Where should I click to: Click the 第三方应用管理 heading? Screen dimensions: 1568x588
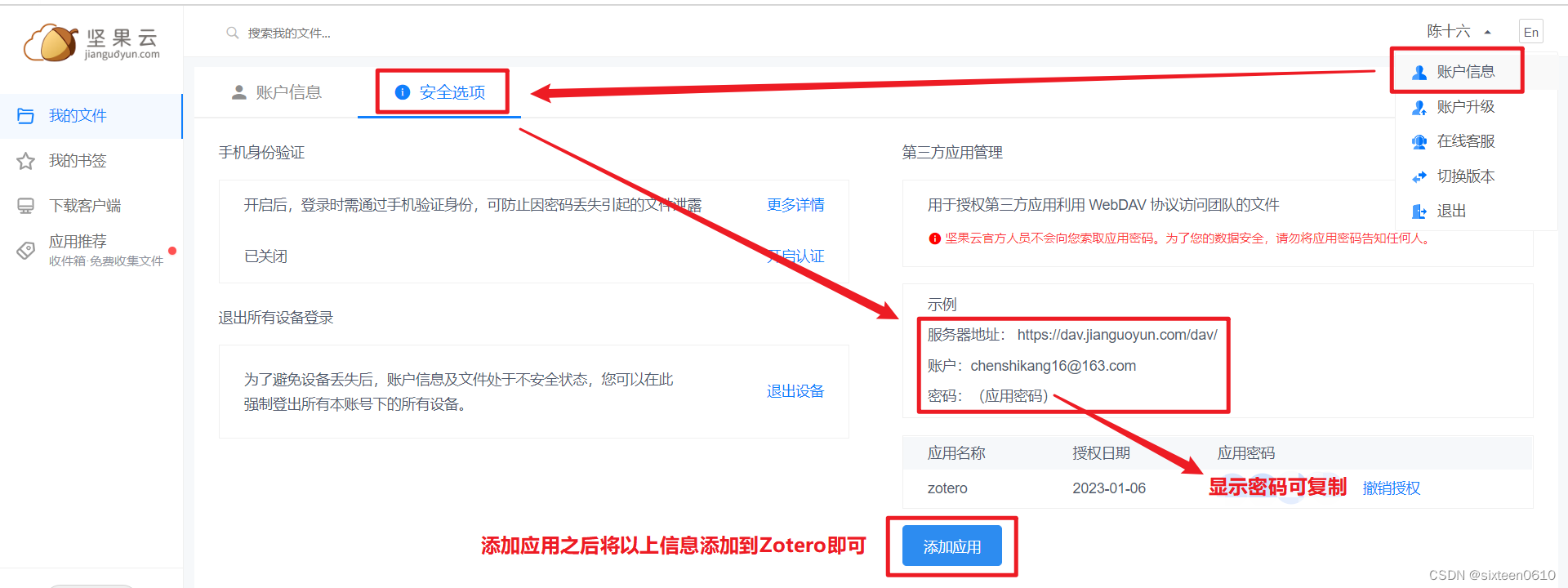[x=952, y=153]
